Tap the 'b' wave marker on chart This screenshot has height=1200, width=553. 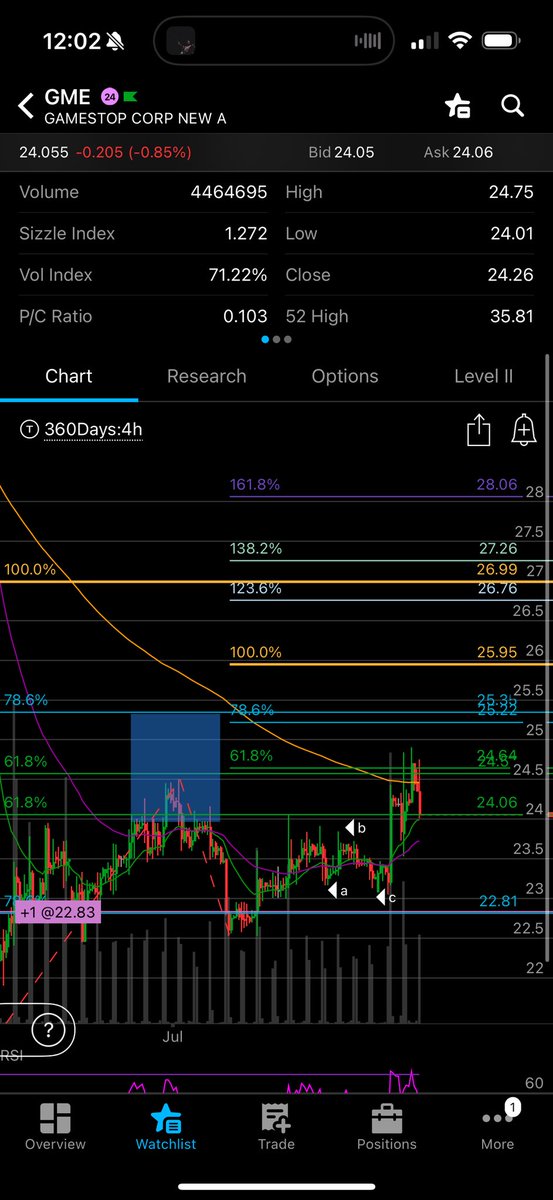[355, 828]
